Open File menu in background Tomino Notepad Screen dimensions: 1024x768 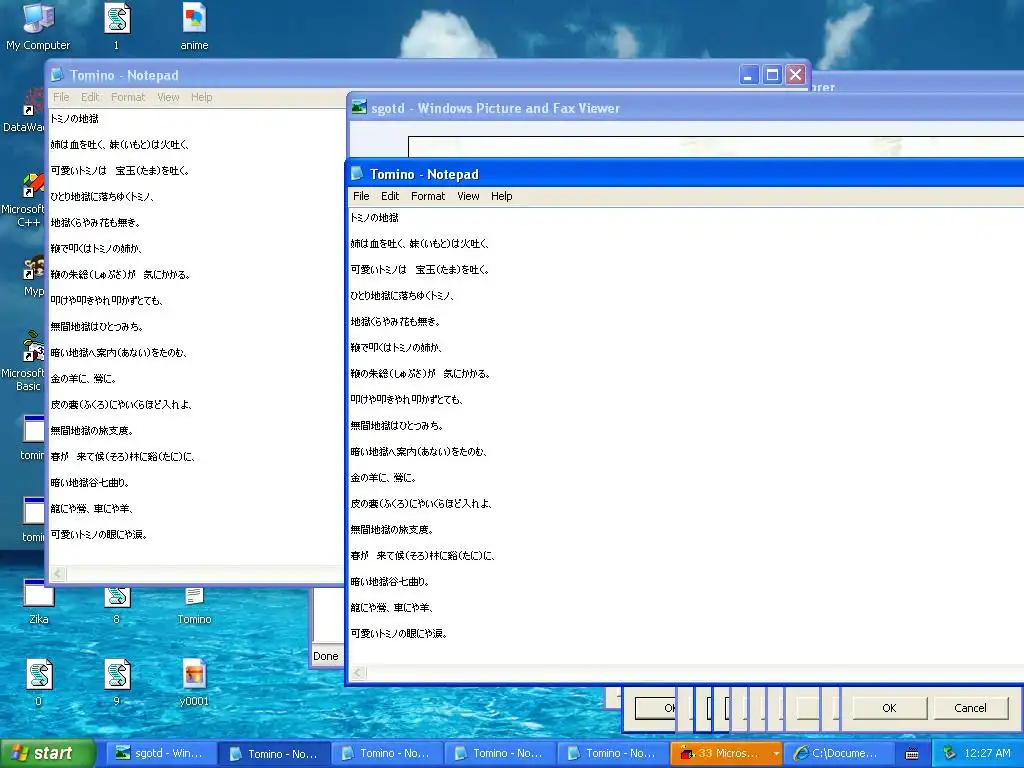(x=61, y=97)
